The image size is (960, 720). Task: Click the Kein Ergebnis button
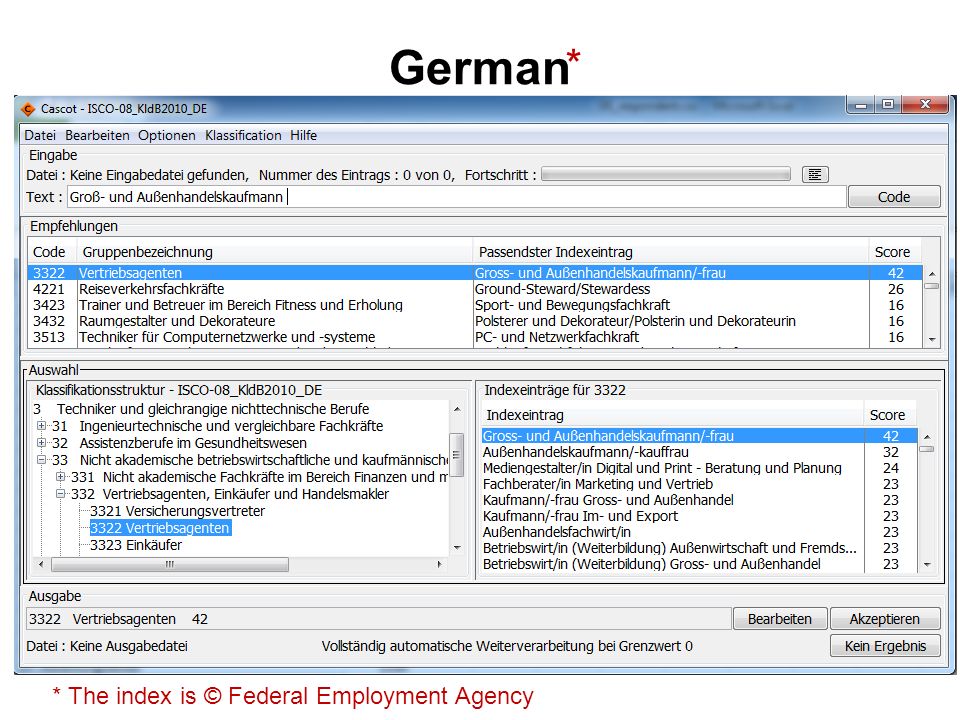885,646
